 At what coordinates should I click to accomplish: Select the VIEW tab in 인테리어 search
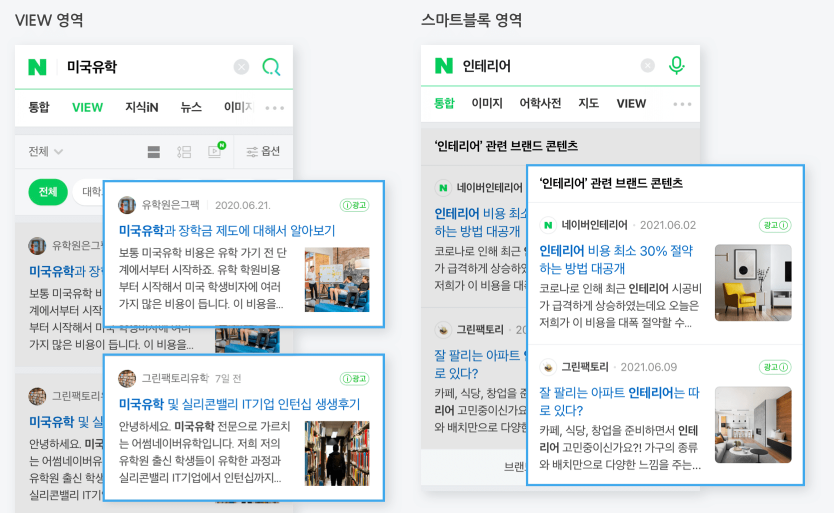[x=631, y=103]
